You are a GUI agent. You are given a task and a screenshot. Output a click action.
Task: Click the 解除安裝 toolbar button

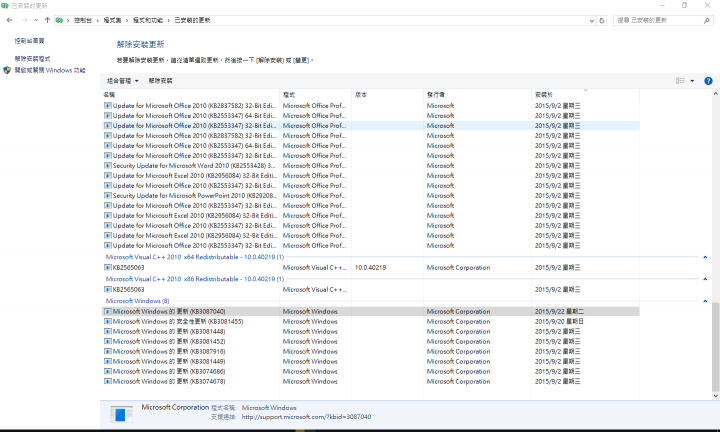tap(160, 81)
